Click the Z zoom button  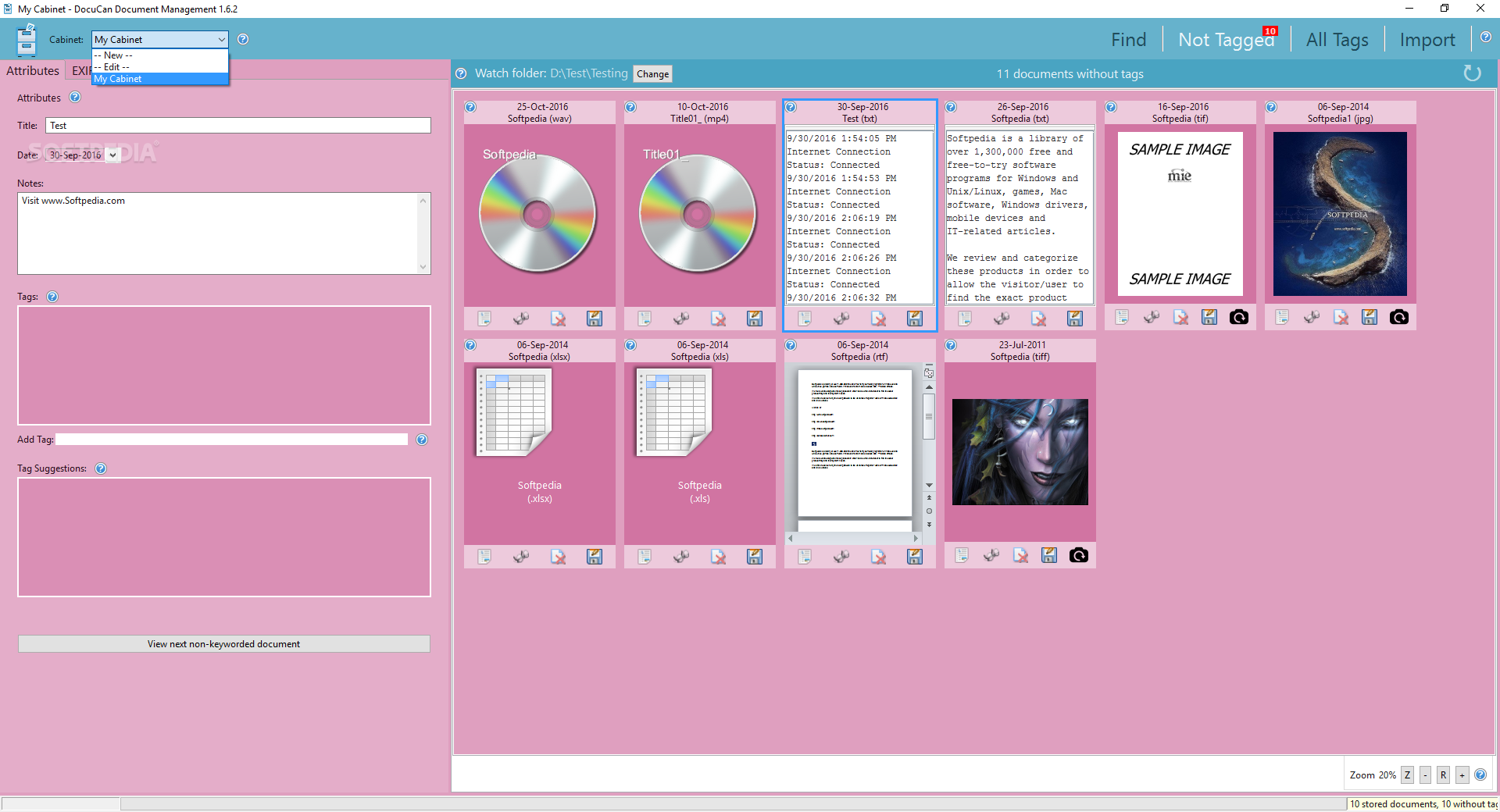point(1407,775)
